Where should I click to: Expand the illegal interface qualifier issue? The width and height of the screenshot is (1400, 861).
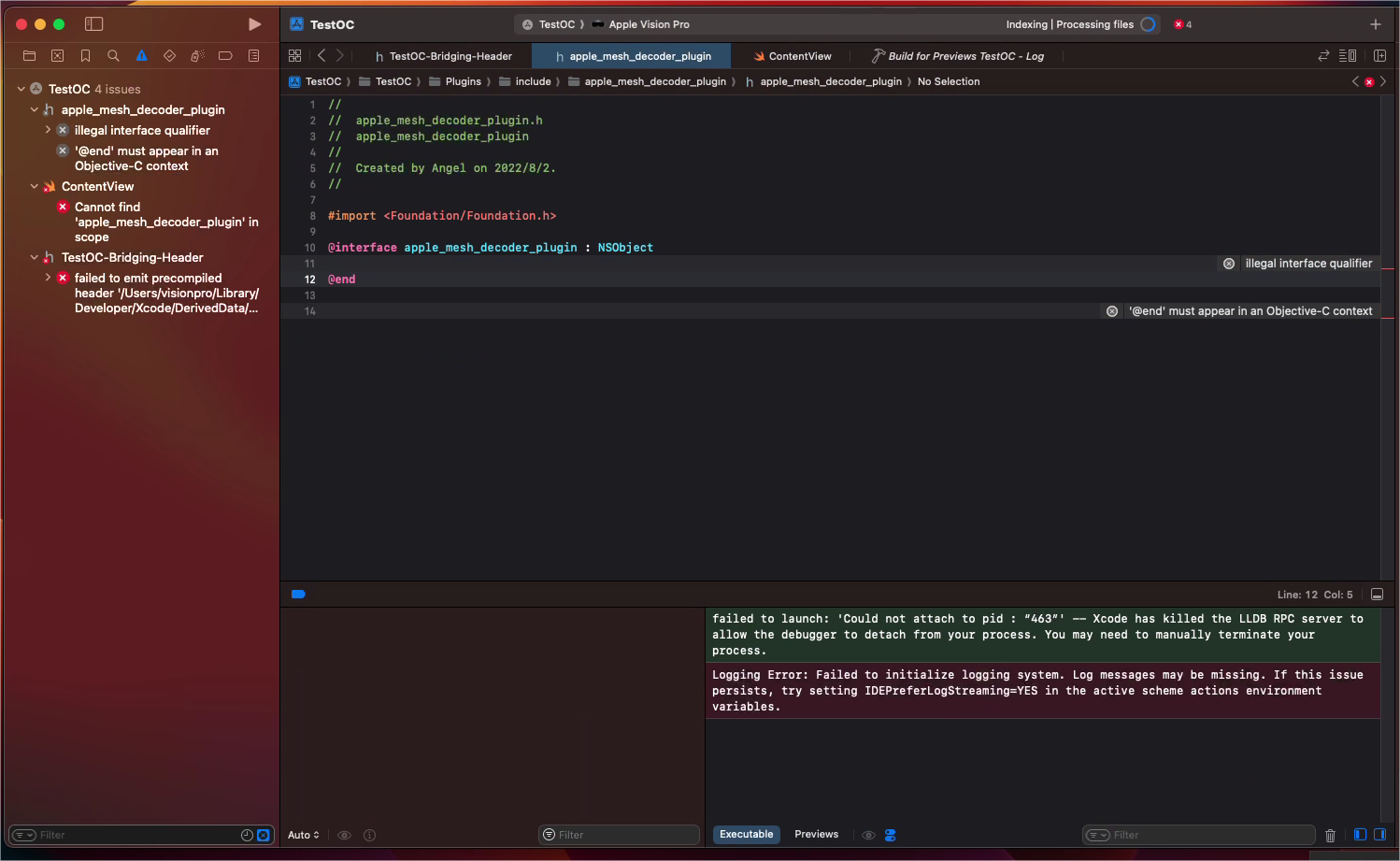click(x=48, y=130)
